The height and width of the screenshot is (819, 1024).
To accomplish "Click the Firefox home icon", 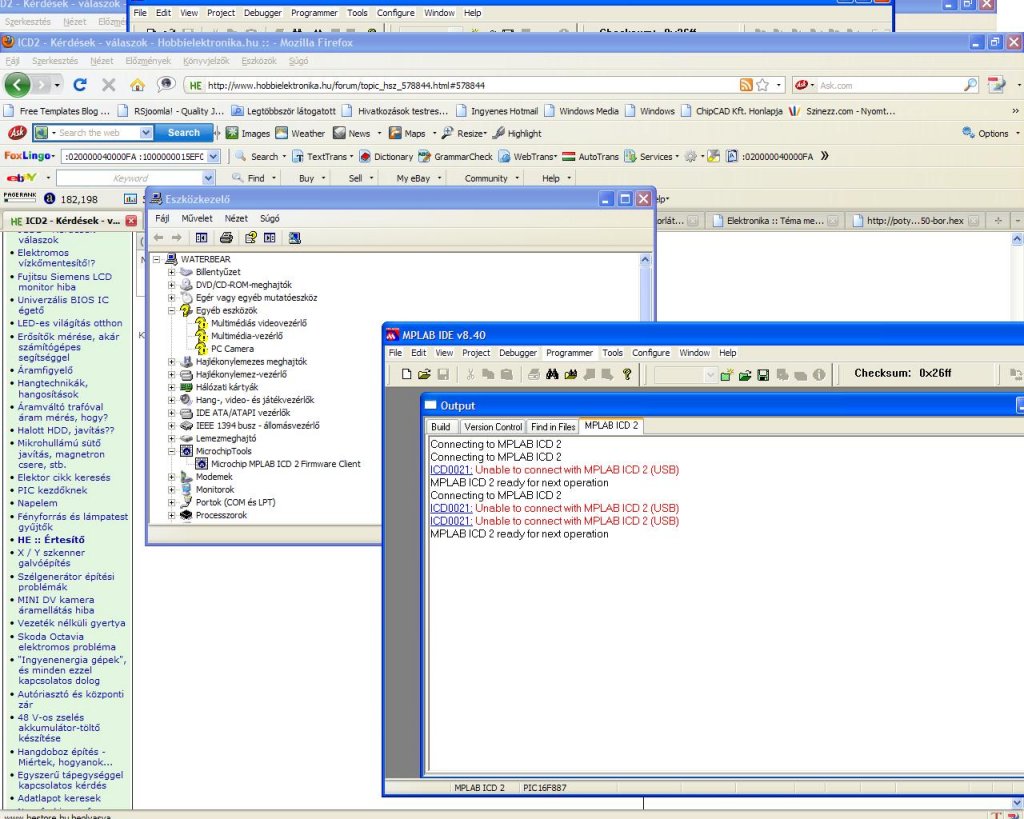I will (137, 85).
